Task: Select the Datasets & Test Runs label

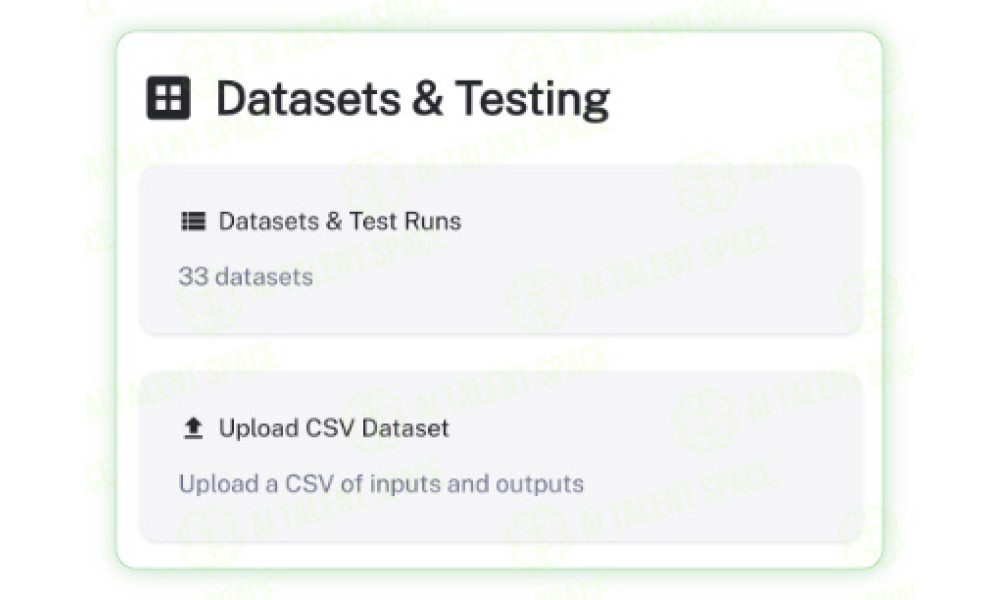Action: tap(340, 221)
